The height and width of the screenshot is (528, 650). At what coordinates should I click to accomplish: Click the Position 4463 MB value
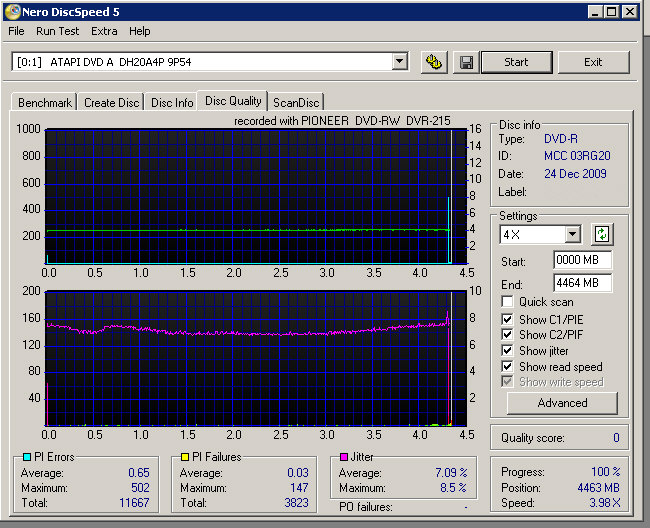pos(599,488)
